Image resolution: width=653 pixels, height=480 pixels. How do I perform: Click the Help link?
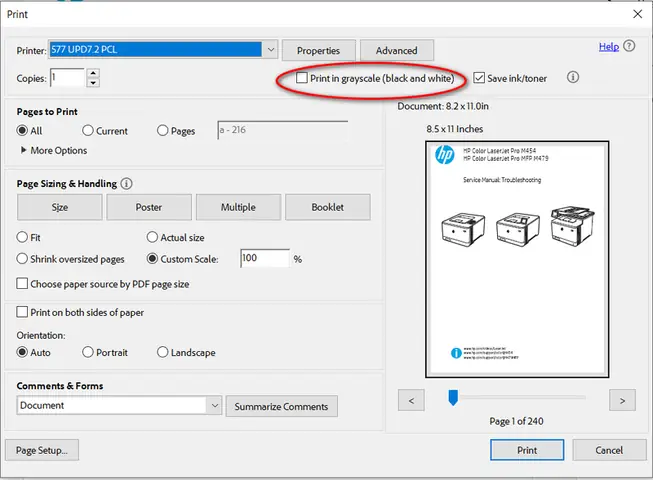coord(609,47)
